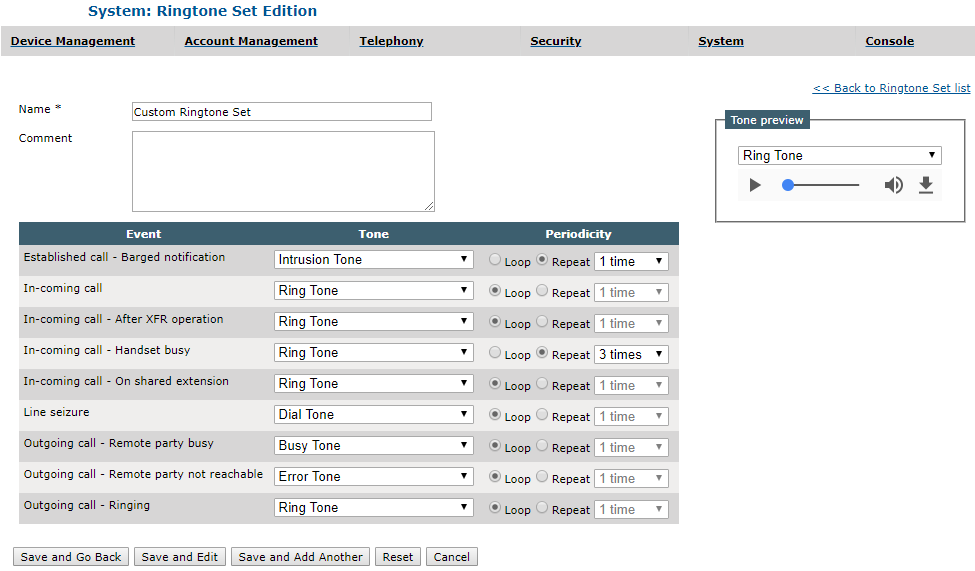Play the tone preview audio
The height and width of the screenshot is (571, 975).
pyautogui.click(x=755, y=185)
